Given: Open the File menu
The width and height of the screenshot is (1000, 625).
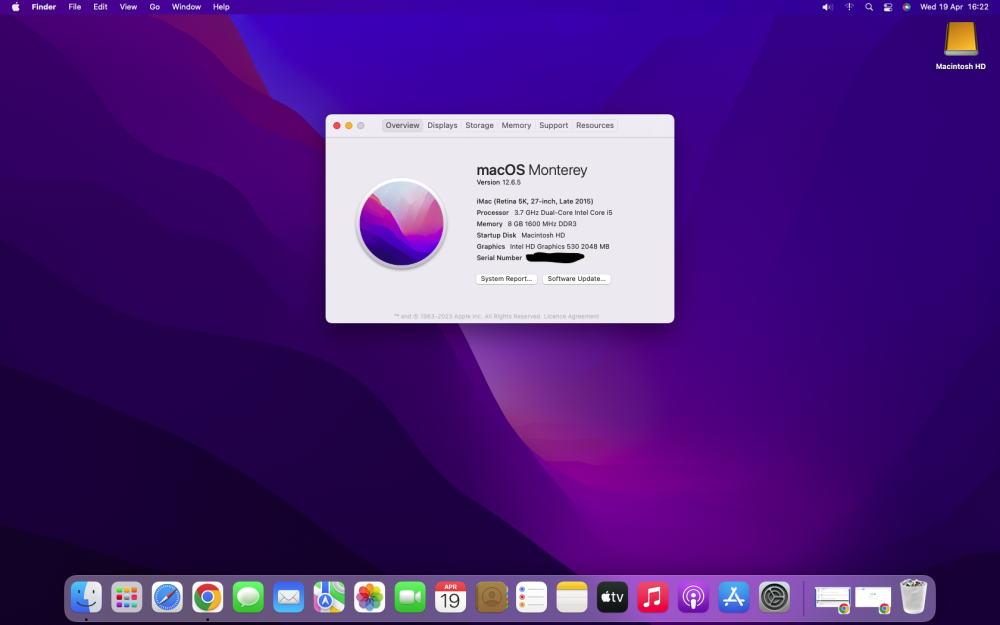Looking at the screenshot, I should (75, 7).
